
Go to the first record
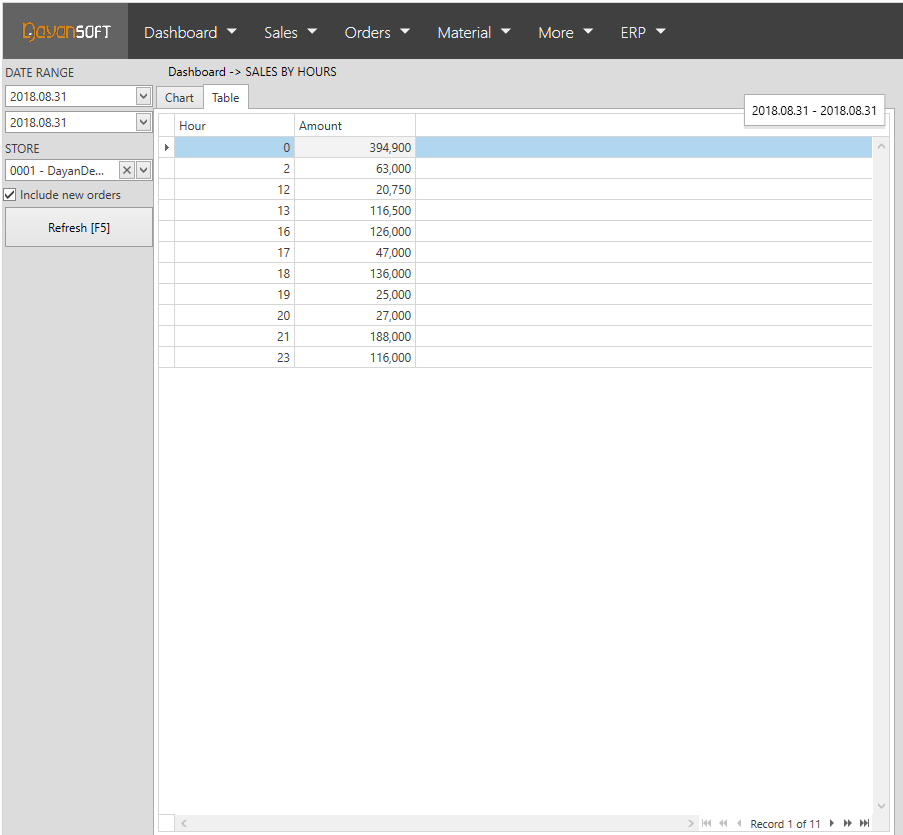[707, 823]
